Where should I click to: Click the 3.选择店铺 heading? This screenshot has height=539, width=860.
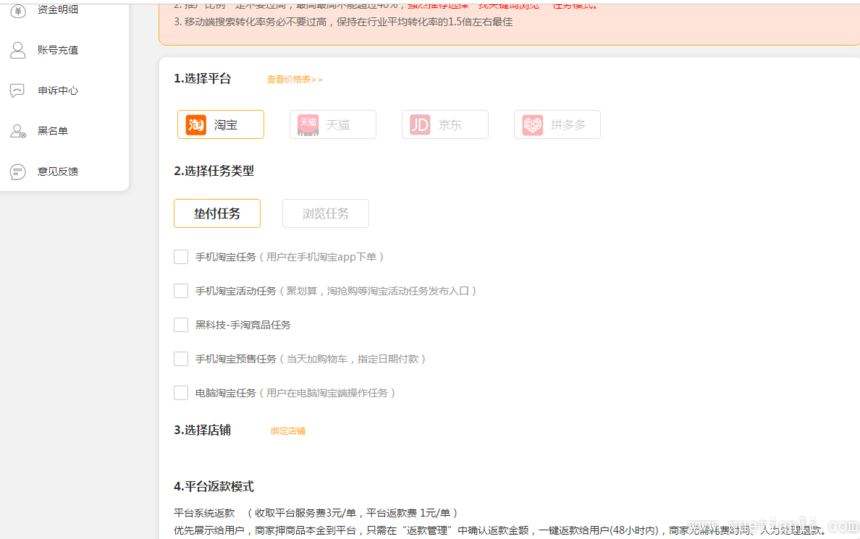pyautogui.click(x=202, y=430)
